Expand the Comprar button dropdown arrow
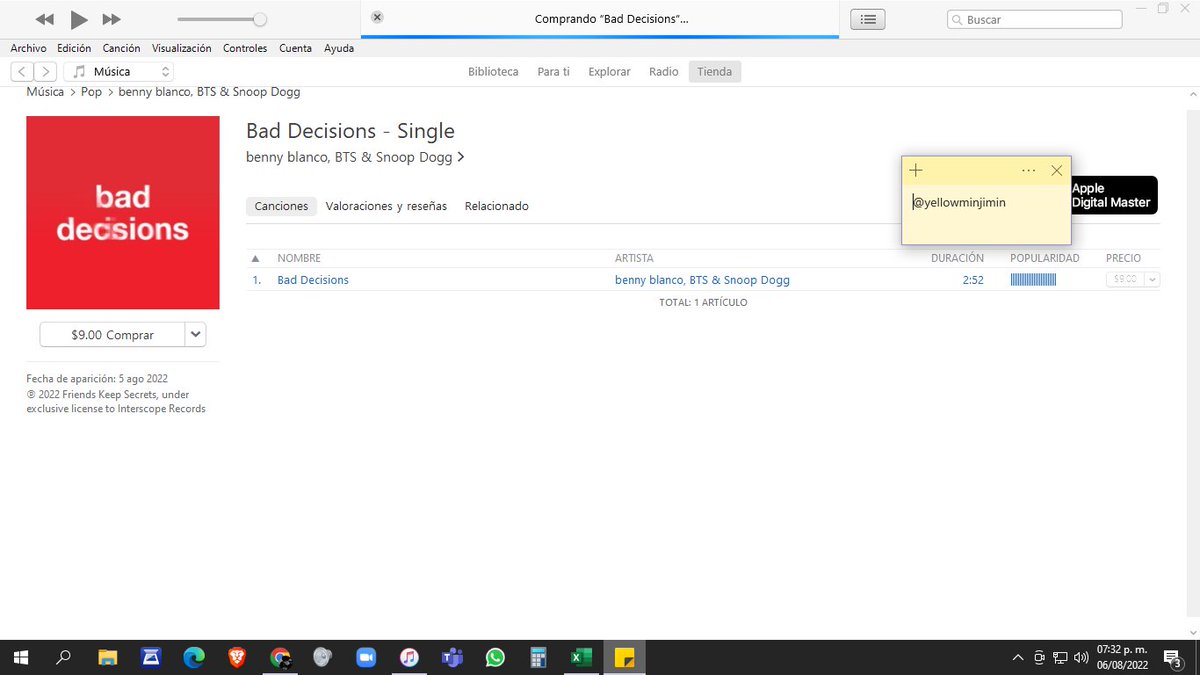The image size is (1200, 675). pyautogui.click(x=195, y=334)
